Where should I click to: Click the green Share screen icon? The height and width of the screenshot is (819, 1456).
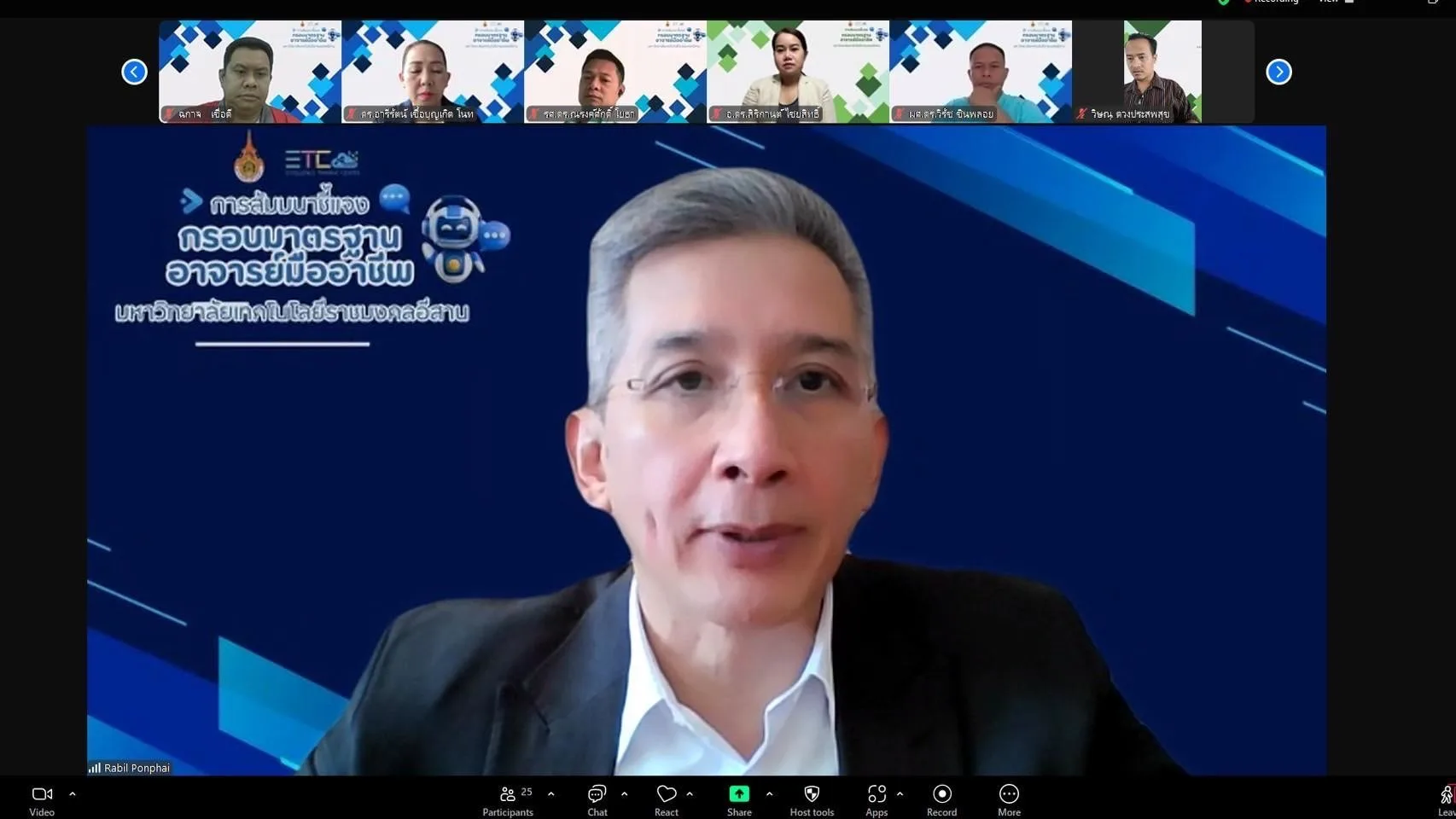[x=739, y=794]
